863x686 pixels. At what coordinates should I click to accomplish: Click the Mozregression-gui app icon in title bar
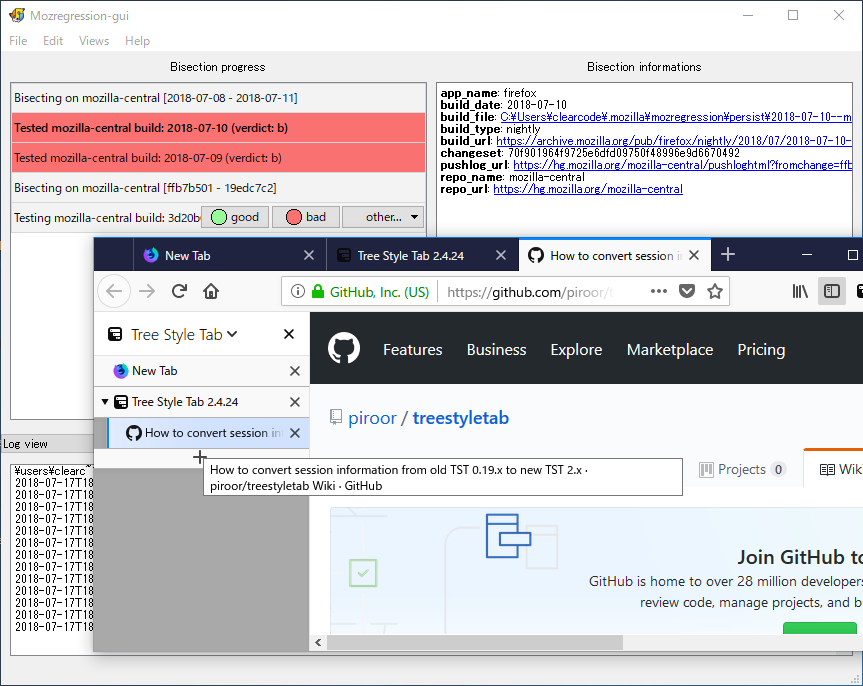[17, 15]
